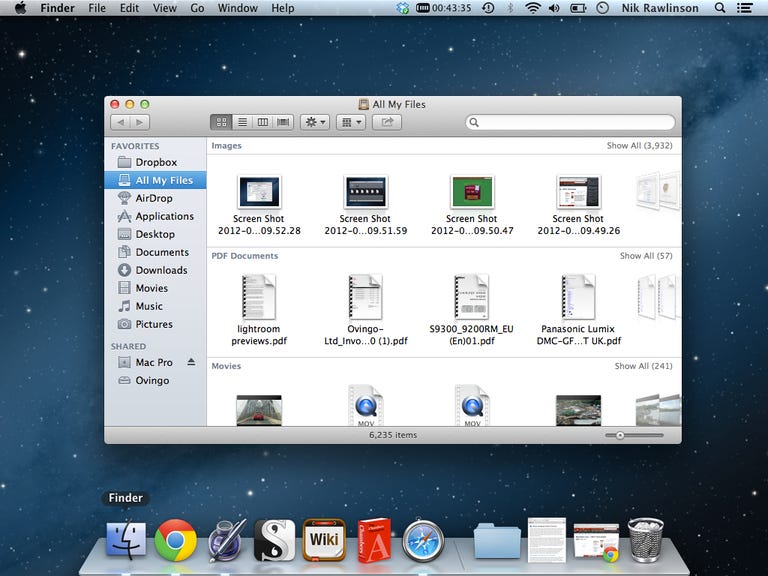
Task: Open the Google Chrome dock icon
Action: [175, 540]
